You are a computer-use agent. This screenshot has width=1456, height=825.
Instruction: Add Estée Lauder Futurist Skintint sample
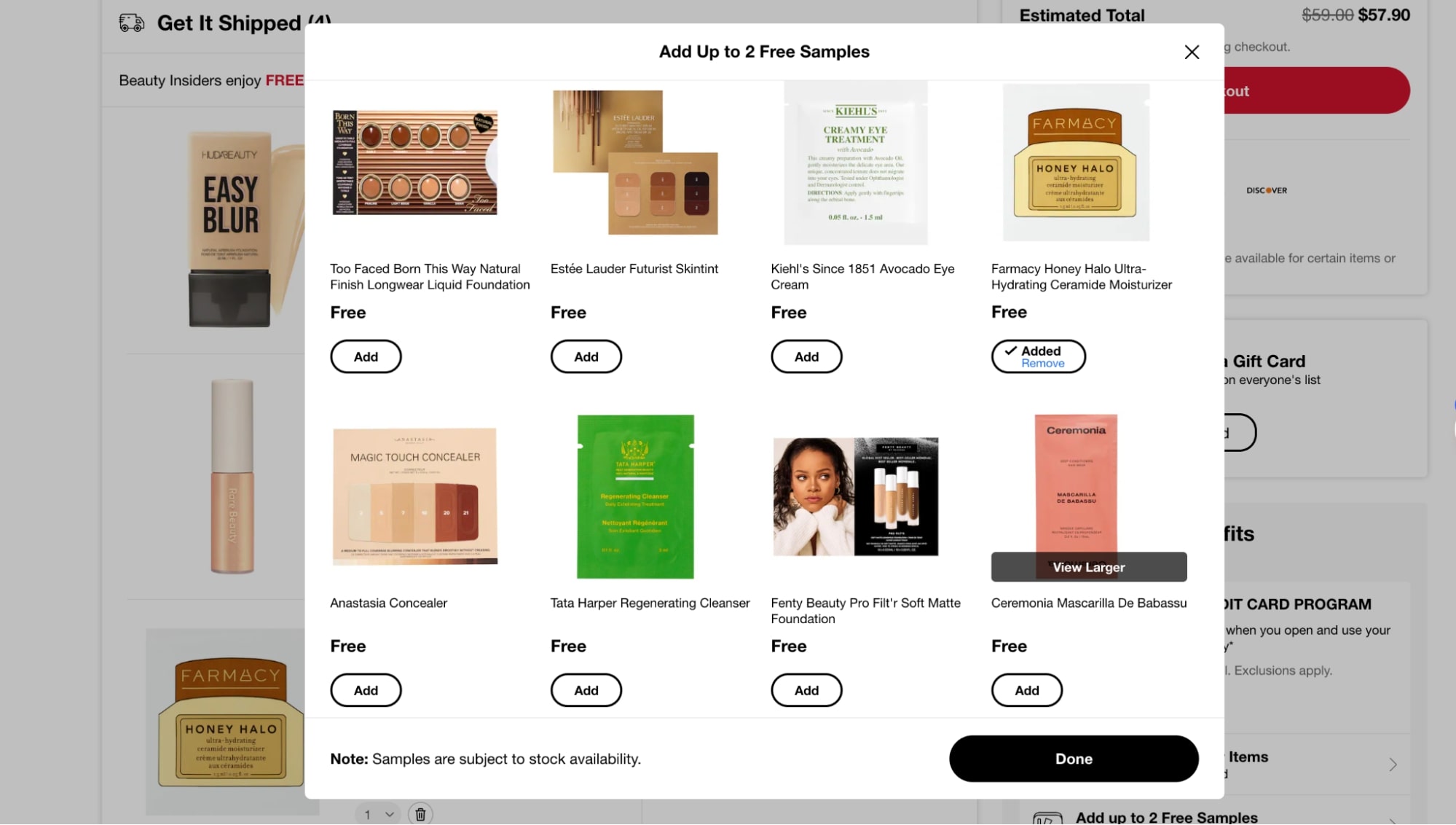(586, 356)
